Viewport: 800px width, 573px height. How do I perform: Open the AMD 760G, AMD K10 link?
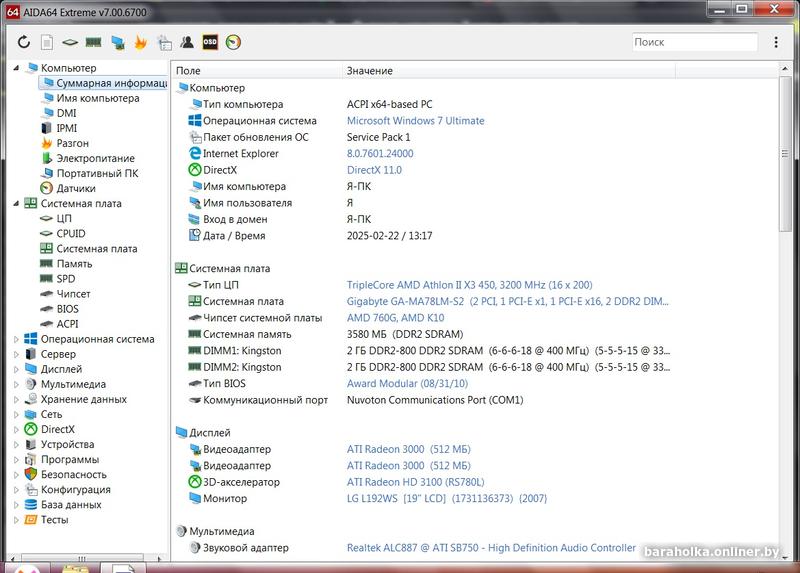pos(395,317)
